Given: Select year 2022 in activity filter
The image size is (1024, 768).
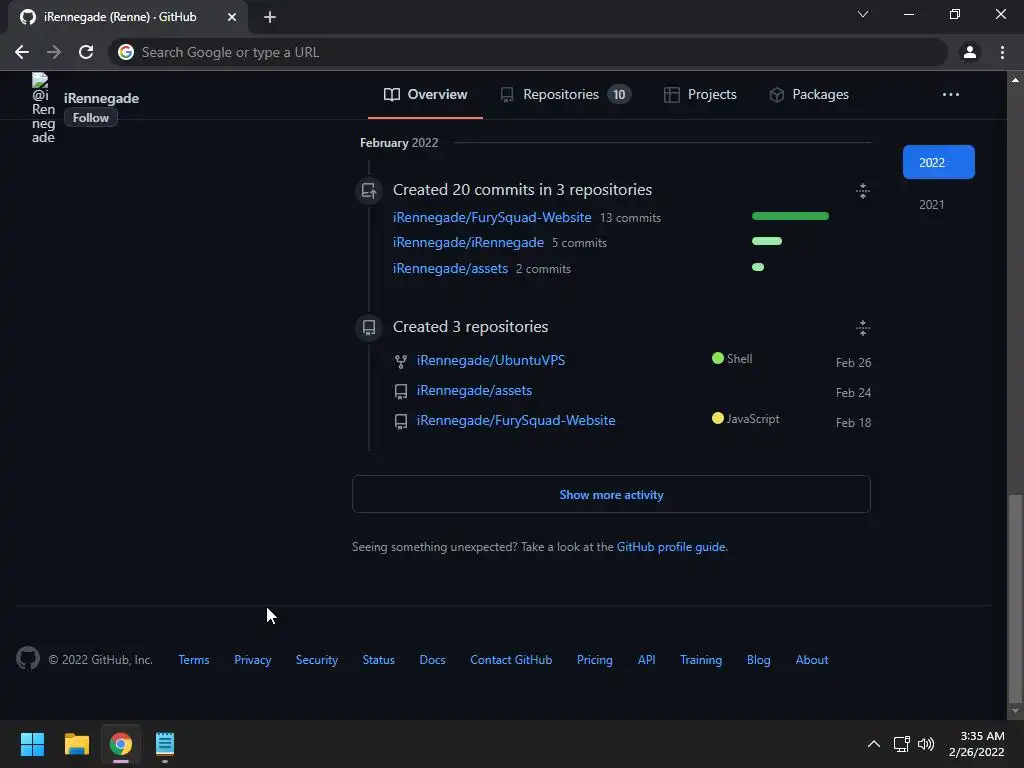Looking at the screenshot, I should pos(938,162).
